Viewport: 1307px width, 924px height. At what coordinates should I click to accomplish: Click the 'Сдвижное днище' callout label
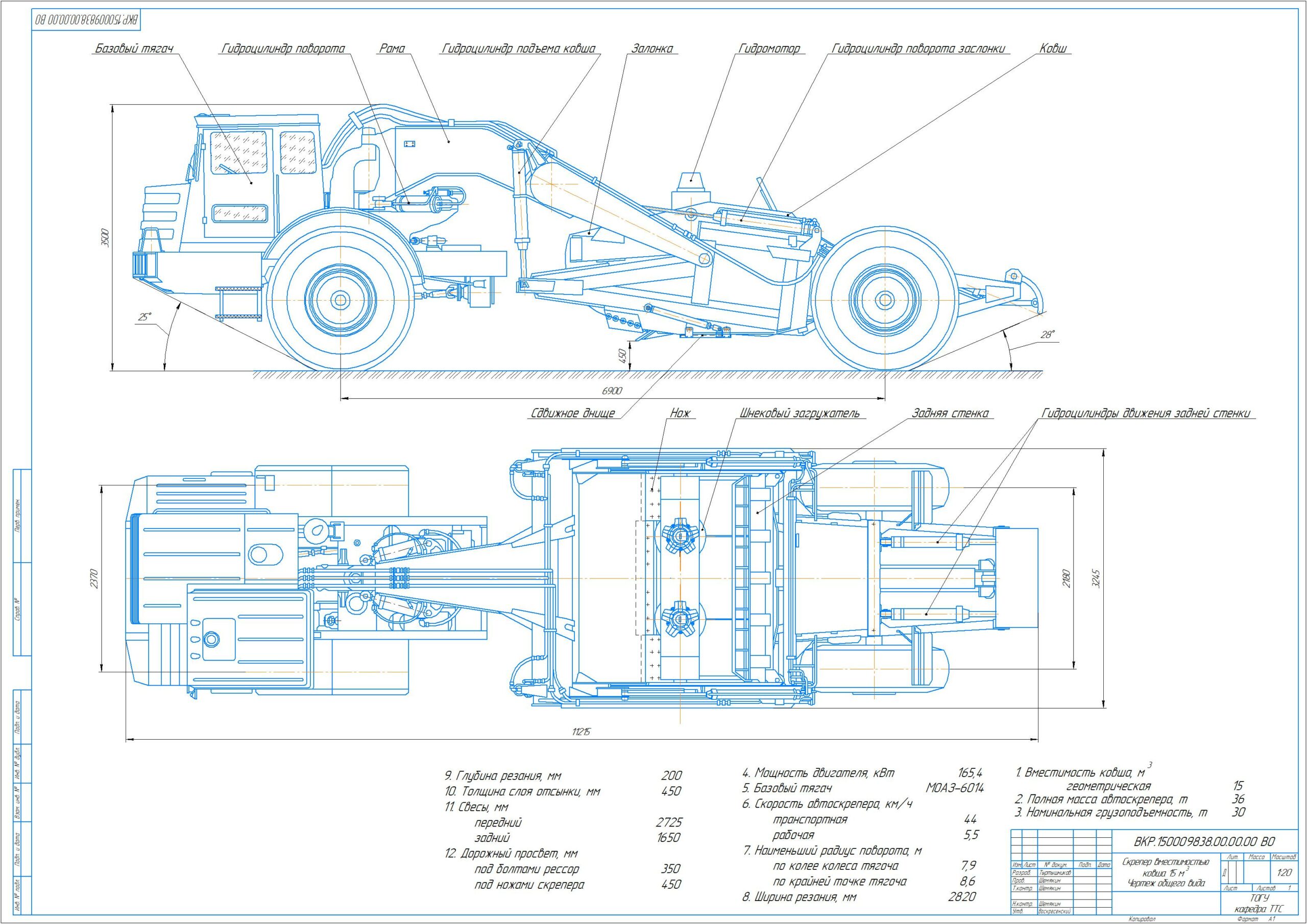[572, 414]
